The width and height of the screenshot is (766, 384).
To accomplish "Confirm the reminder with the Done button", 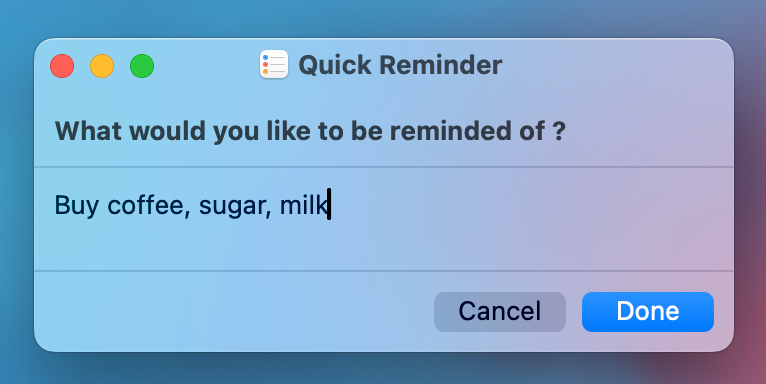I will point(648,312).
